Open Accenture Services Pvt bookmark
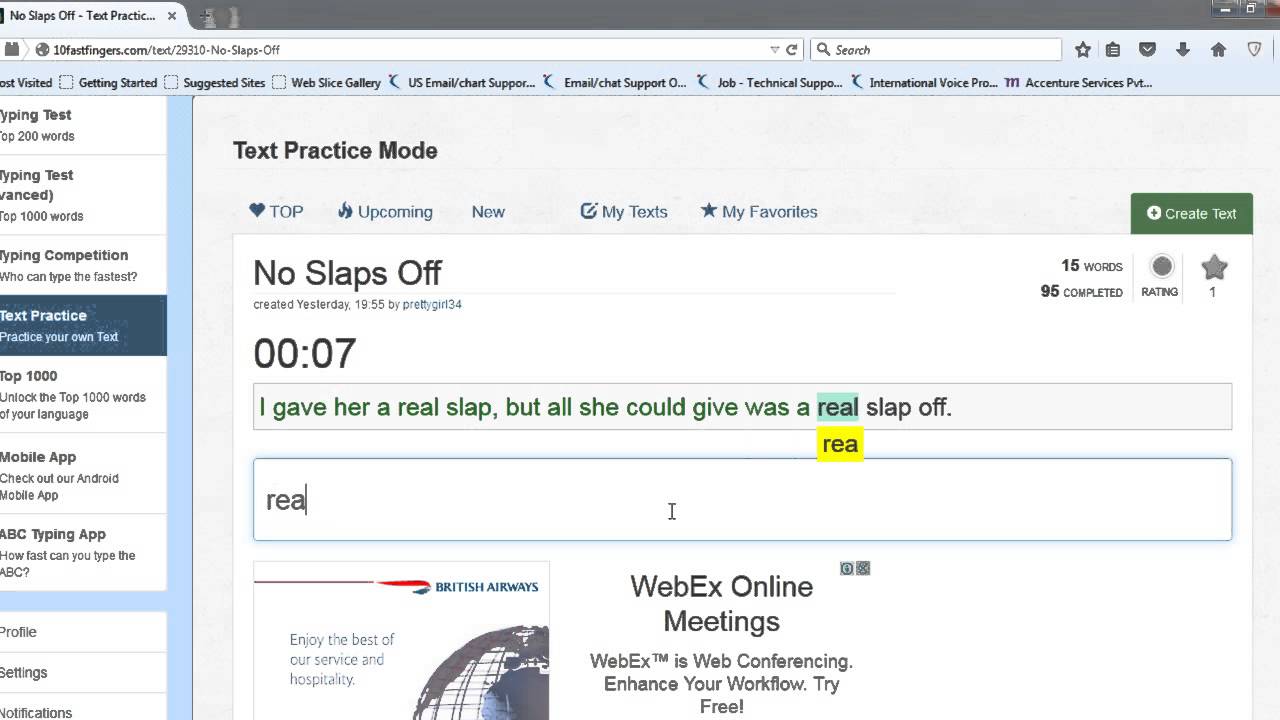The image size is (1280, 720). coord(1078,83)
